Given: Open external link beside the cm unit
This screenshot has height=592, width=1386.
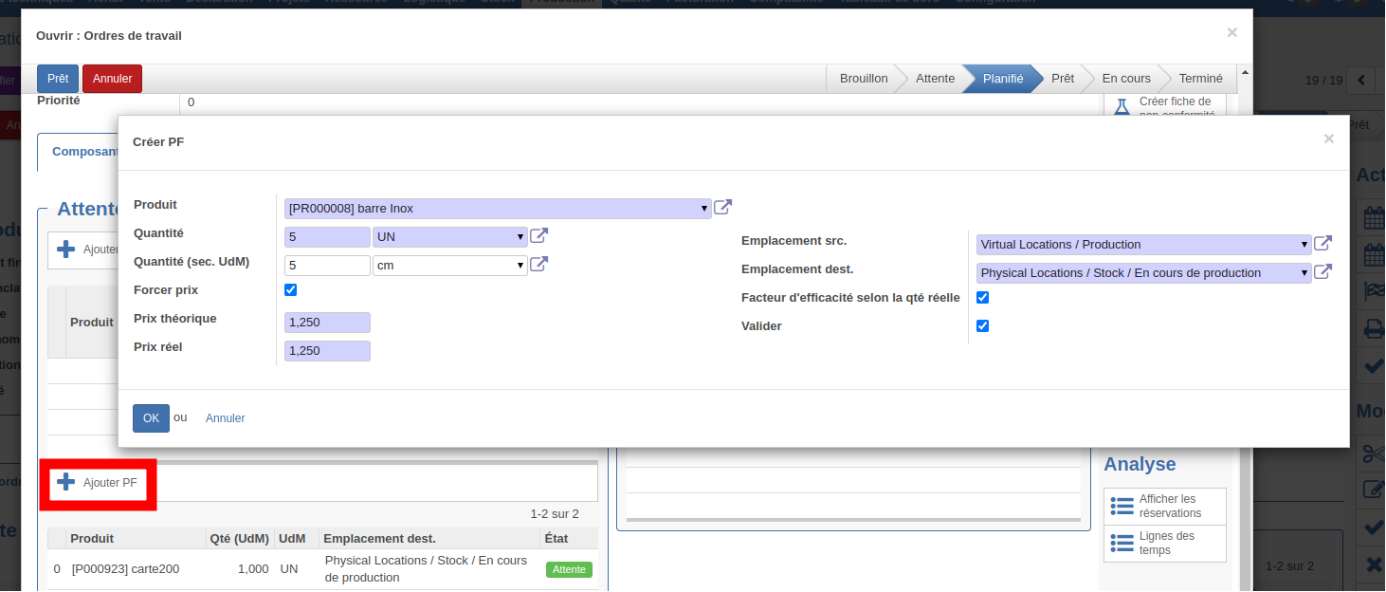Looking at the screenshot, I should 539,265.
